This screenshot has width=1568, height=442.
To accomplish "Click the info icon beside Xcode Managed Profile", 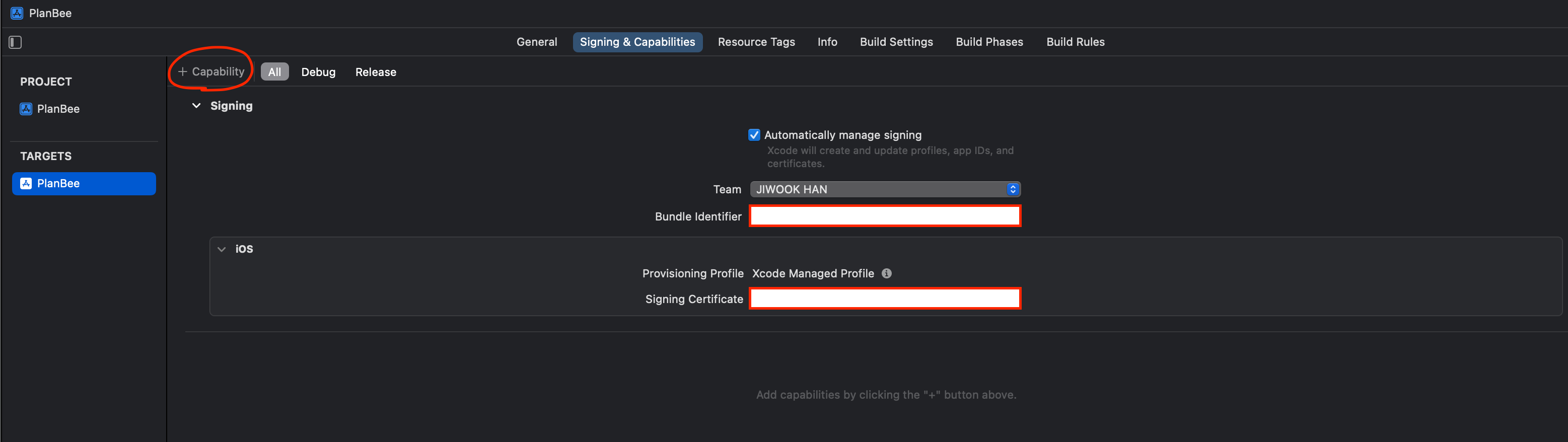I will 886,273.
